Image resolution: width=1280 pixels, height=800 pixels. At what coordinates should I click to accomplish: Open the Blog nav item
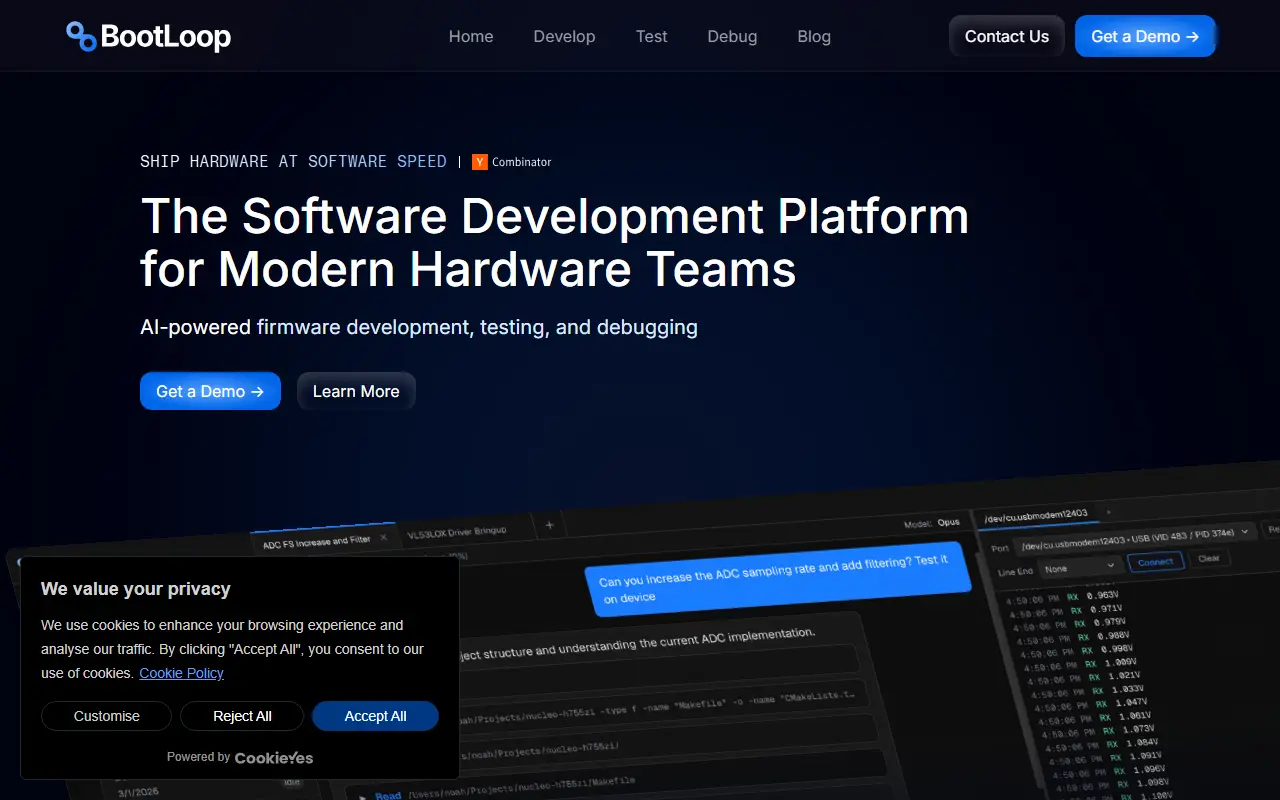814,36
